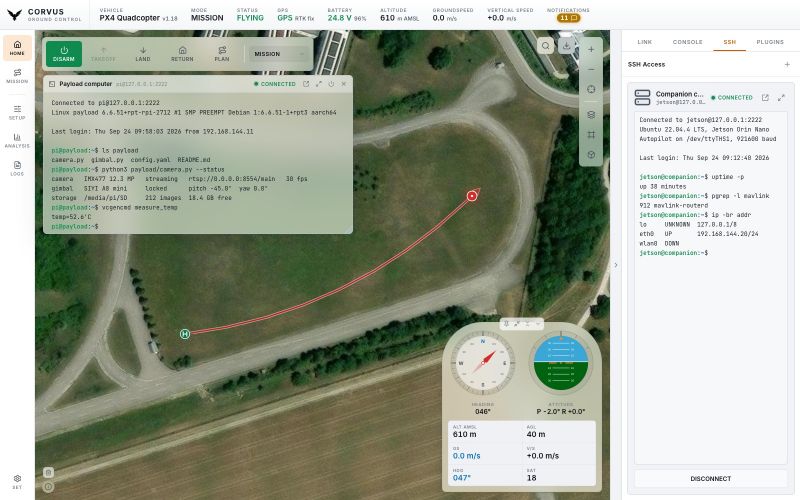This screenshot has width=800, height=500.
Task: Click altitude 610 m AMSL in header
Action: pyautogui.click(x=399, y=18)
